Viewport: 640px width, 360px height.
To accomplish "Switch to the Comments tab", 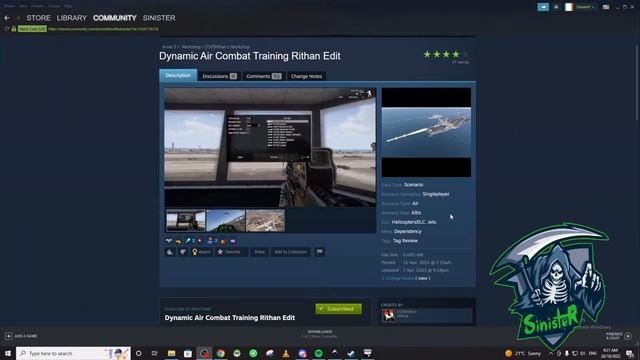I will pos(263,76).
